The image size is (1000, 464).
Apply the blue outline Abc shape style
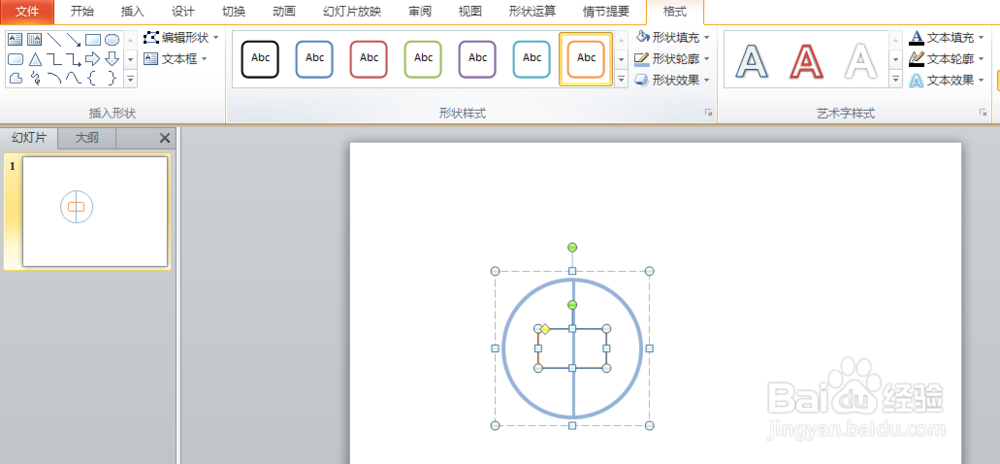pos(314,59)
